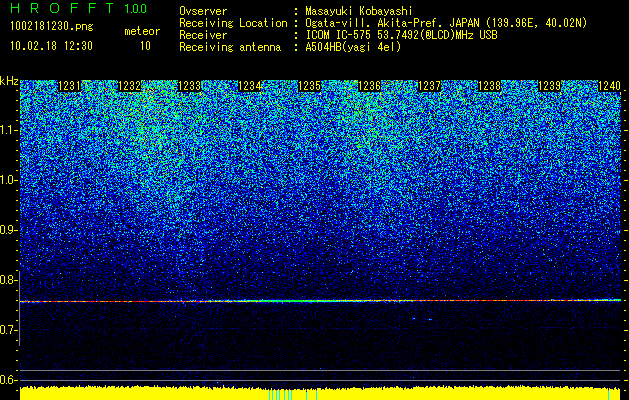The height and width of the screenshot is (400, 629).
Task: Click the 1237 time marker
Action: 429,86
